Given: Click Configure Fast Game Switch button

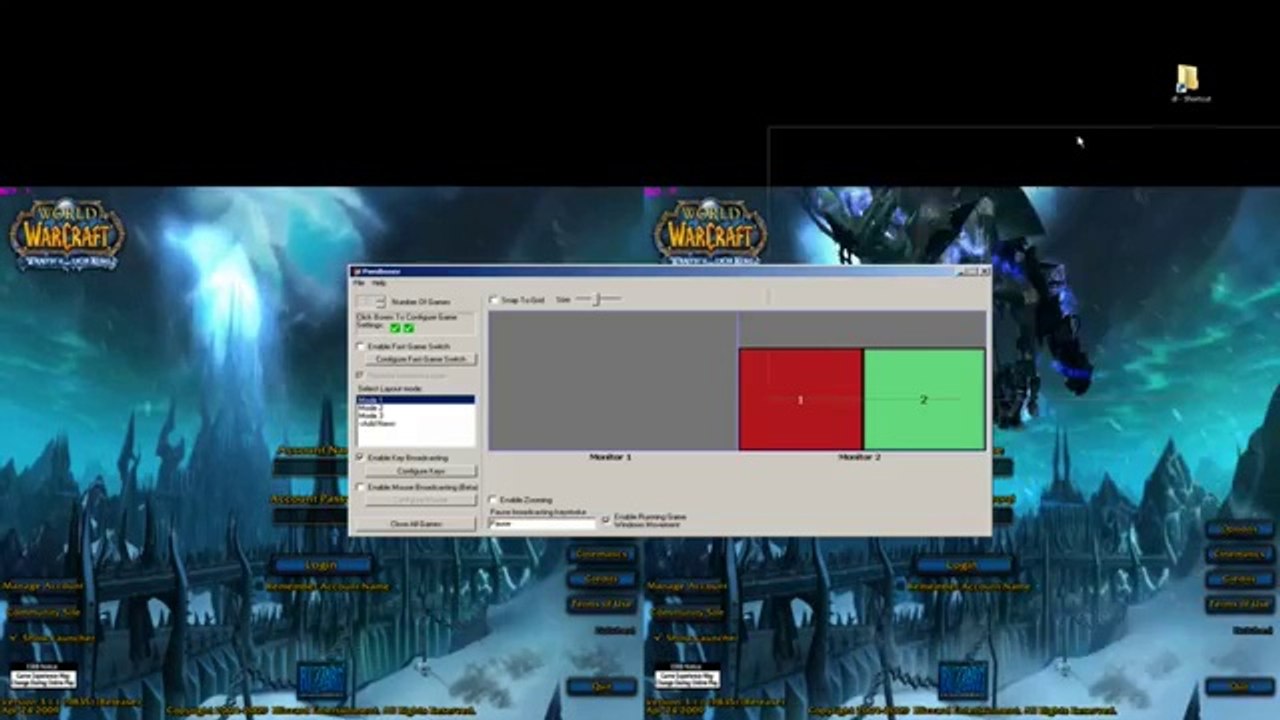Looking at the screenshot, I should [x=421, y=359].
